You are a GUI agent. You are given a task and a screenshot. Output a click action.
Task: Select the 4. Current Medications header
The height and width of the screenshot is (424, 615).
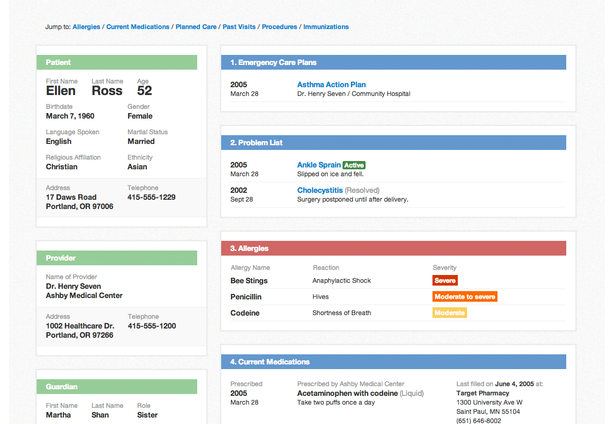[x=393, y=362]
